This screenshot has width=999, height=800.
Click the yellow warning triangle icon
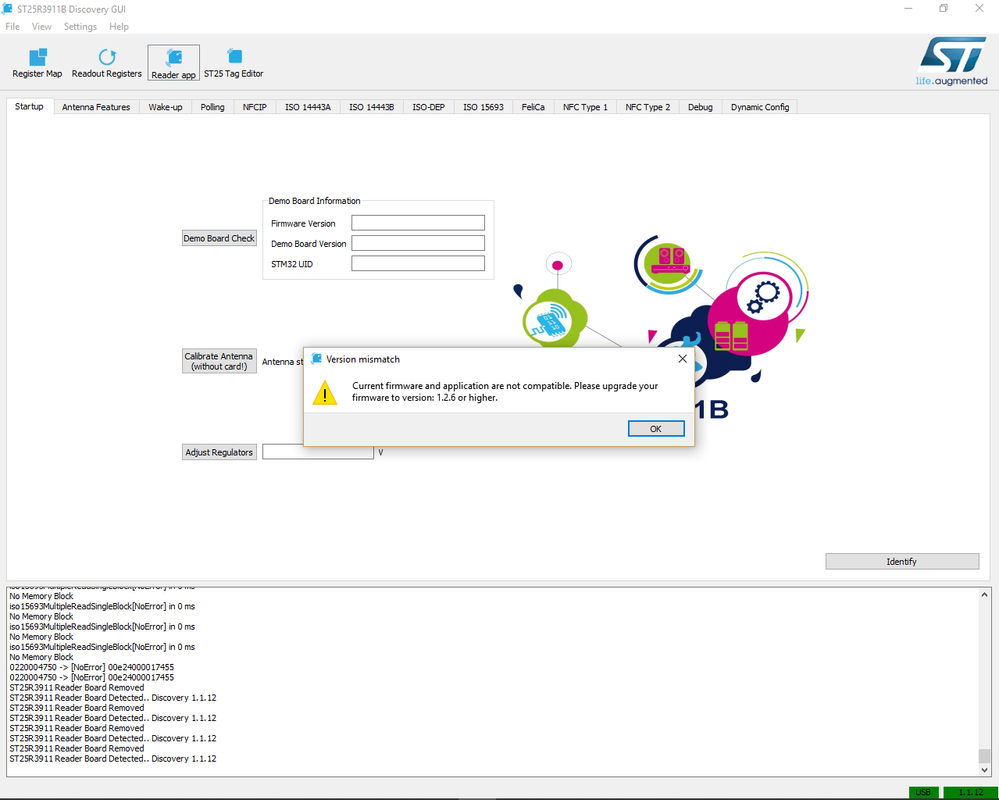click(325, 392)
